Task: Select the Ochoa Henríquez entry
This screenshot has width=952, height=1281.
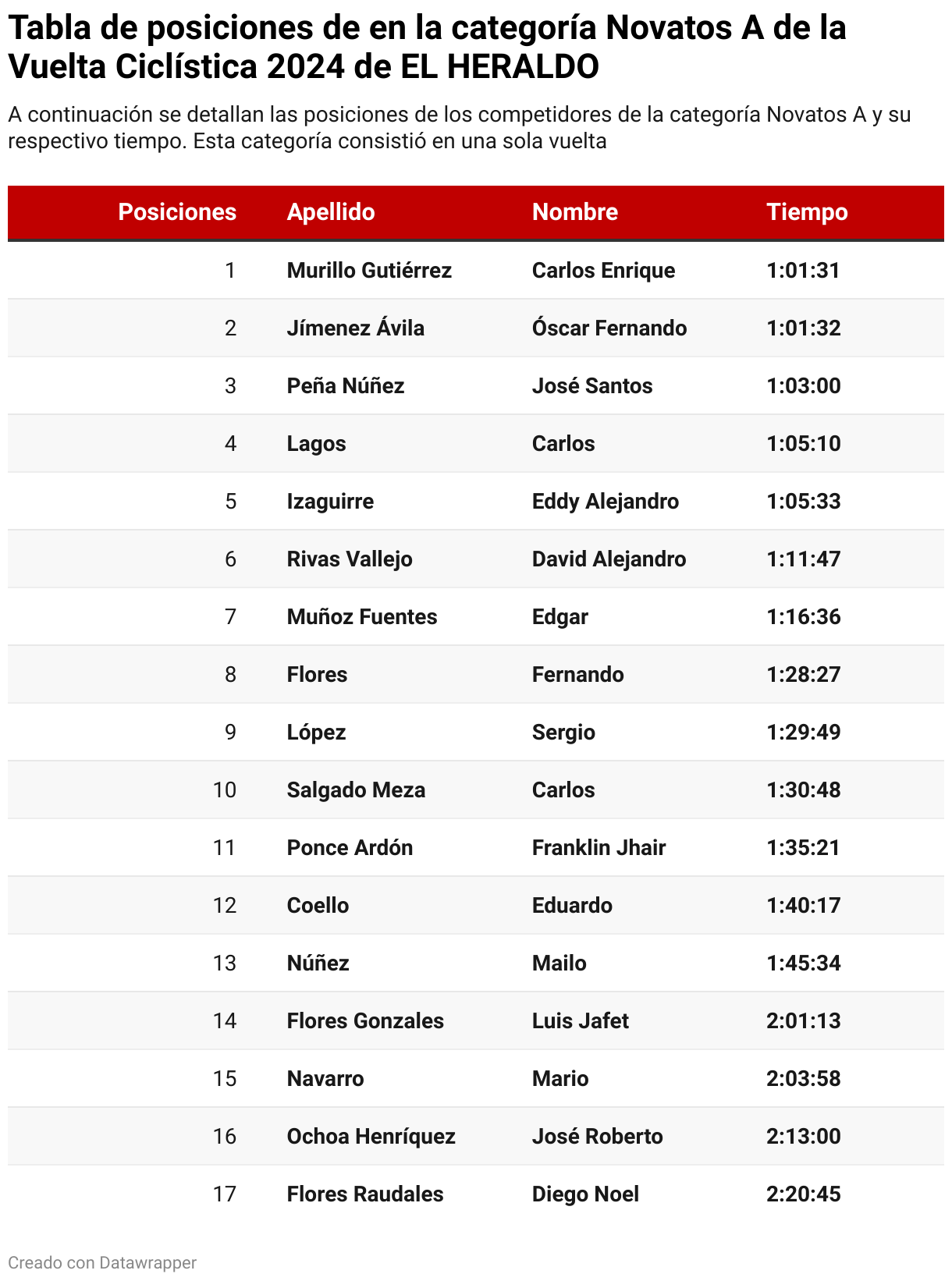Action: click(371, 1137)
